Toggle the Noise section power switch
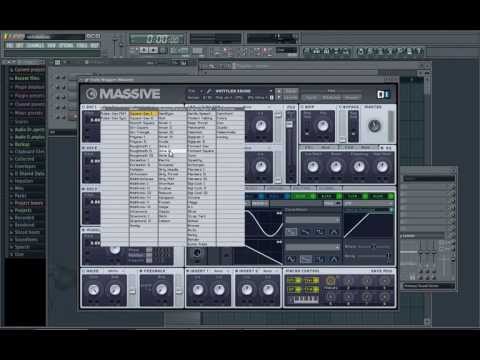 [x=84, y=271]
